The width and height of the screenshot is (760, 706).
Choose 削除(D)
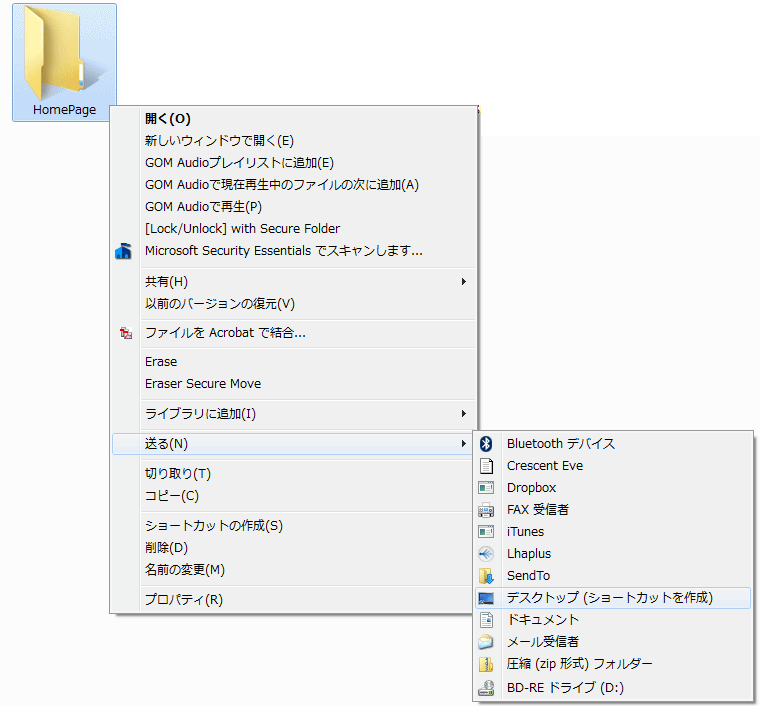tap(292, 548)
